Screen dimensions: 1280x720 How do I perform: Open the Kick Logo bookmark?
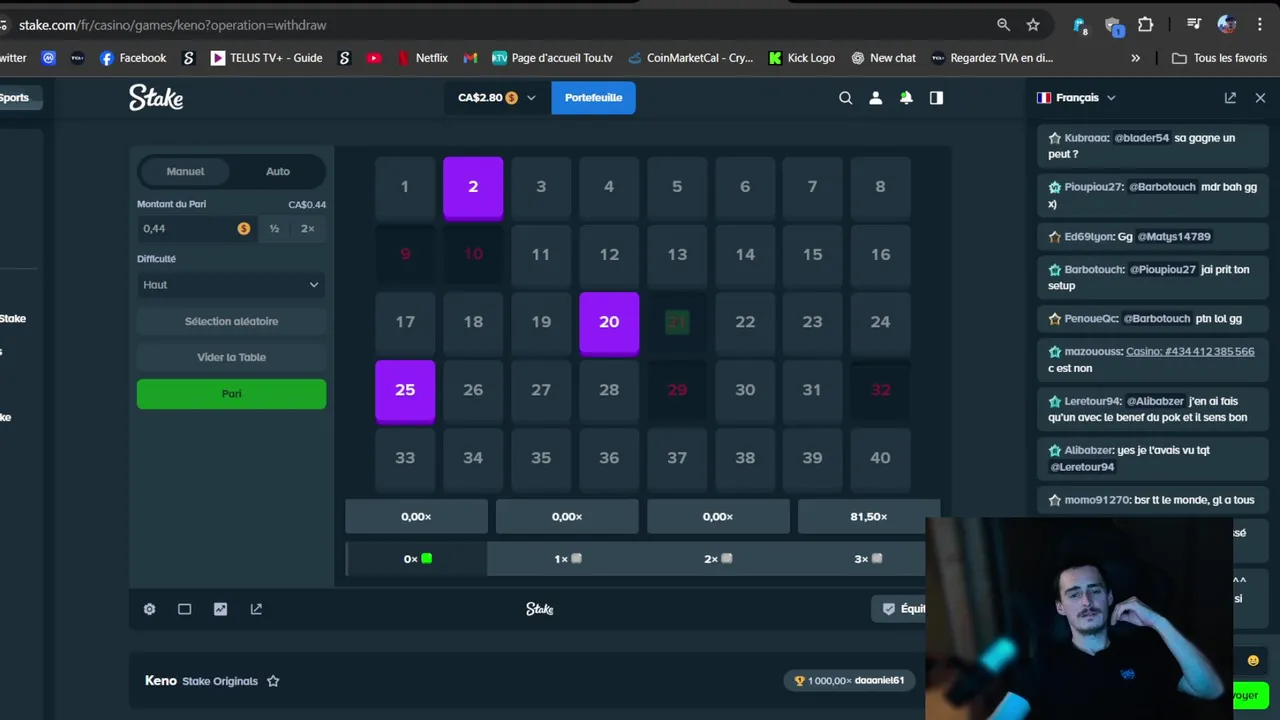coord(801,58)
